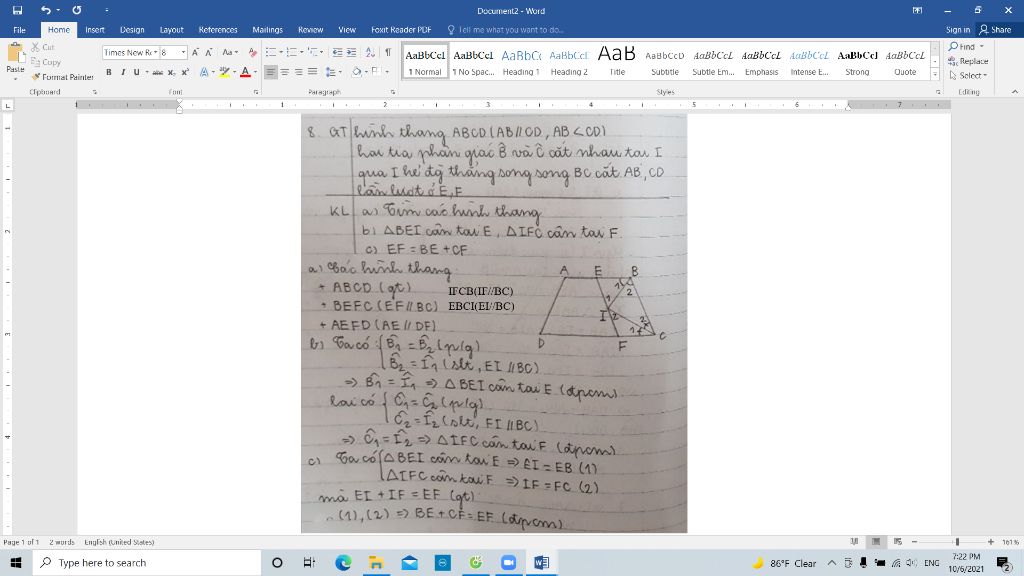Image resolution: width=1024 pixels, height=576 pixels.
Task: Apply strikethrough formatting
Action: pos(157,72)
